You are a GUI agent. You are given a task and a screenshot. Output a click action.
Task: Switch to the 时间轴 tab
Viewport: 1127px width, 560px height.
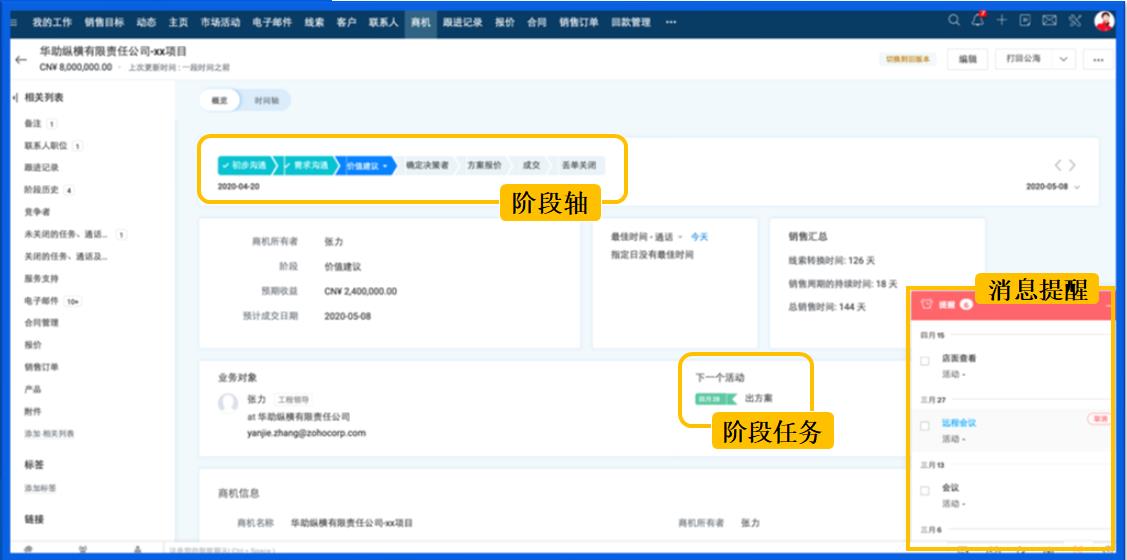pos(266,101)
